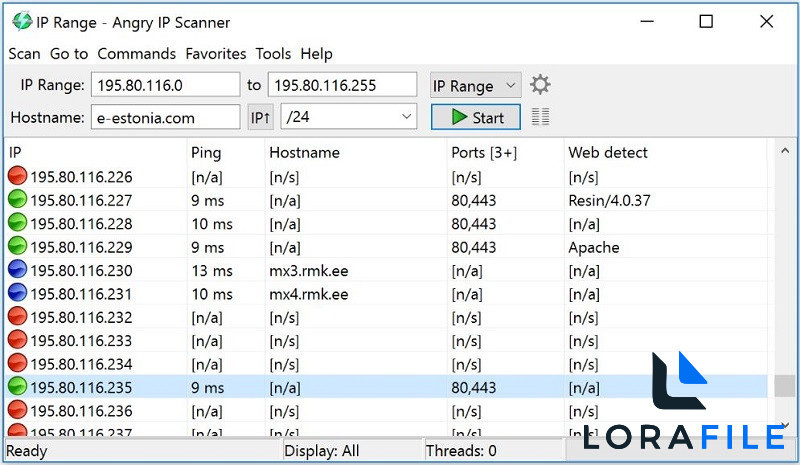Sort by the Web detect column header

point(666,153)
